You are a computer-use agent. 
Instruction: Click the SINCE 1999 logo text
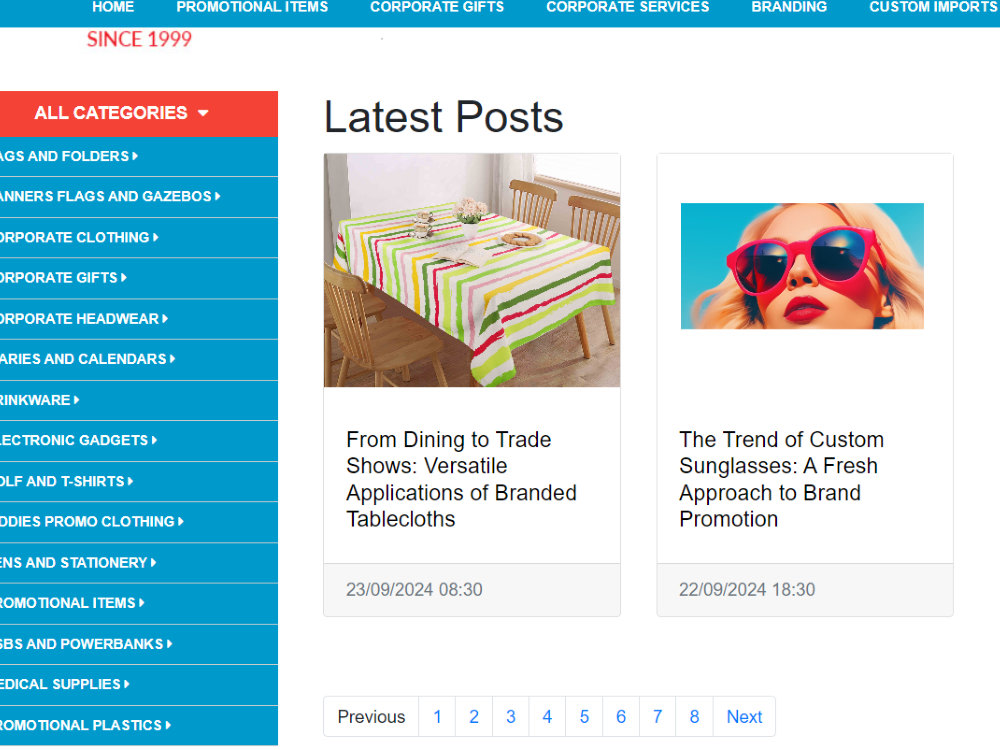tap(139, 40)
